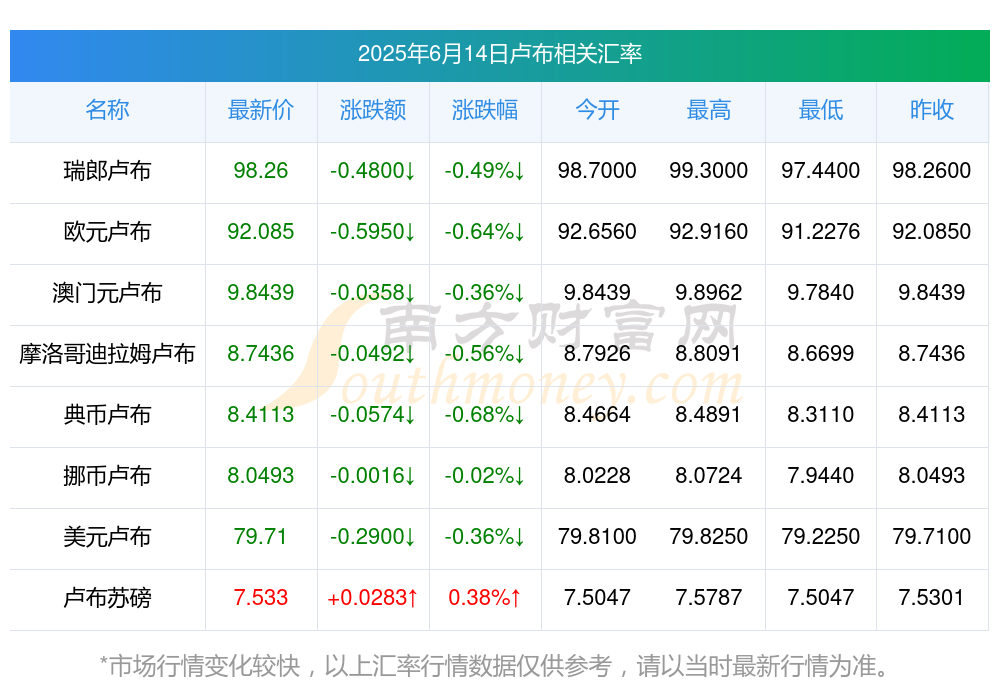
Task: Select latest price 9.8439 in green
Action: 261,292
